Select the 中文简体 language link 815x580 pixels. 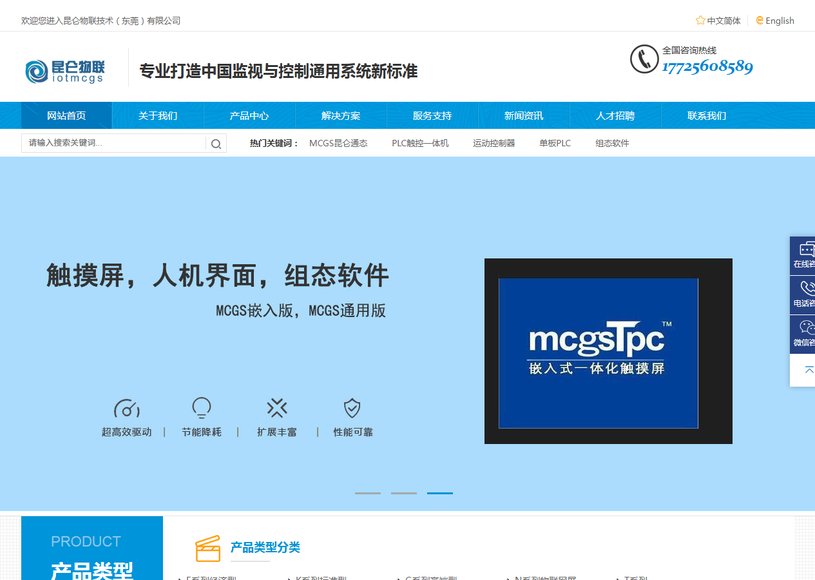pyautogui.click(x=718, y=21)
